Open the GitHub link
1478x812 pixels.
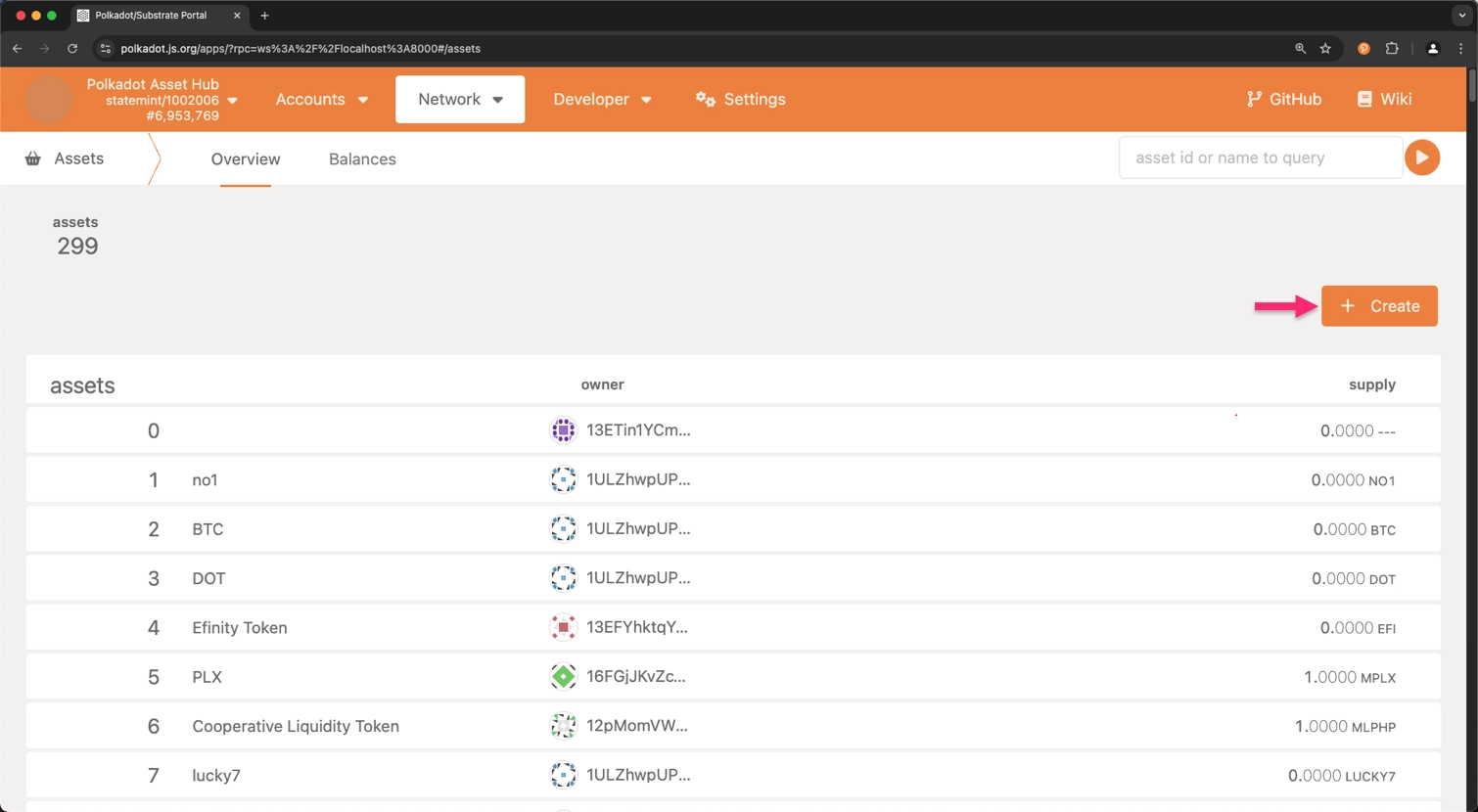pyautogui.click(x=1283, y=99)
